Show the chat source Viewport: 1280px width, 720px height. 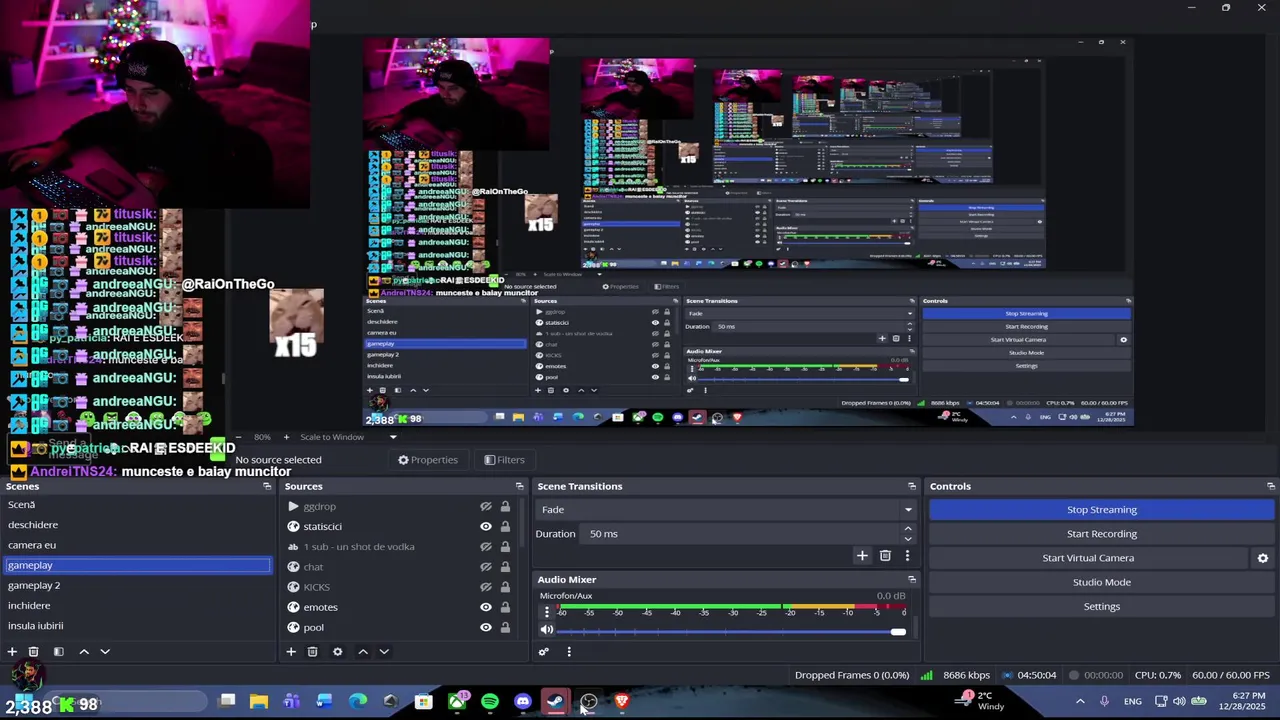click(x=486, y=567)
